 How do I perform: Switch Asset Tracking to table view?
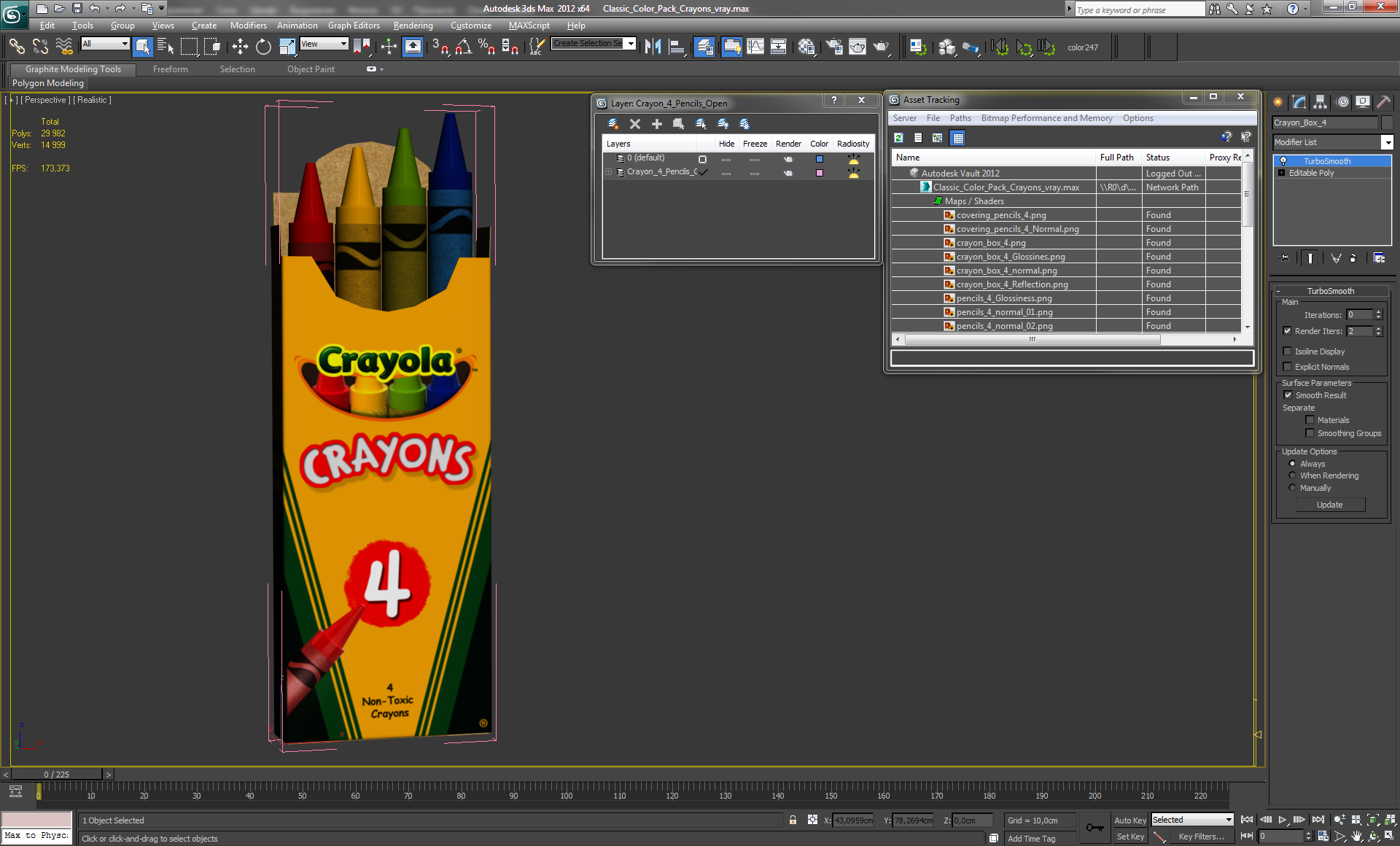(958, 138)
